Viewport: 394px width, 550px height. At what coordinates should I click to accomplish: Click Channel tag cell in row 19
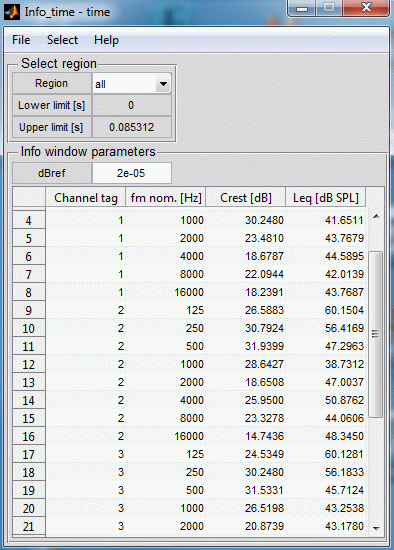[86, 490]
